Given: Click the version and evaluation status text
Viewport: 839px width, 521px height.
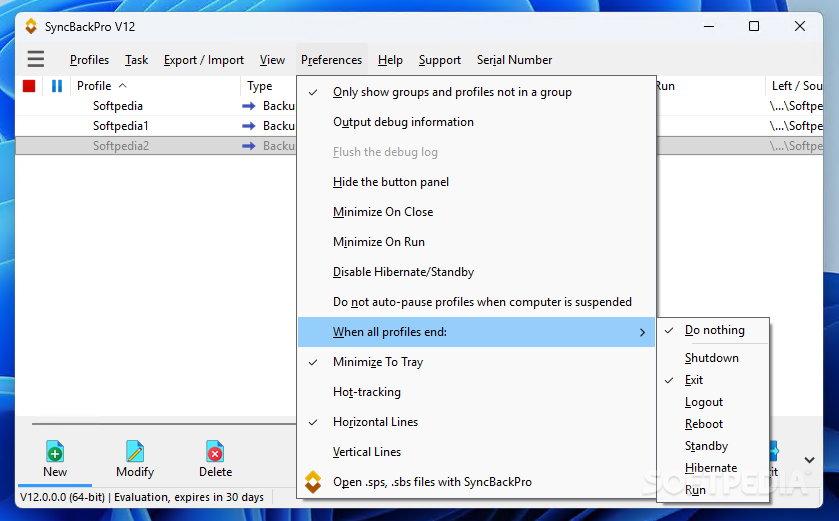Looking at the screenshot, I should (142, 497).
